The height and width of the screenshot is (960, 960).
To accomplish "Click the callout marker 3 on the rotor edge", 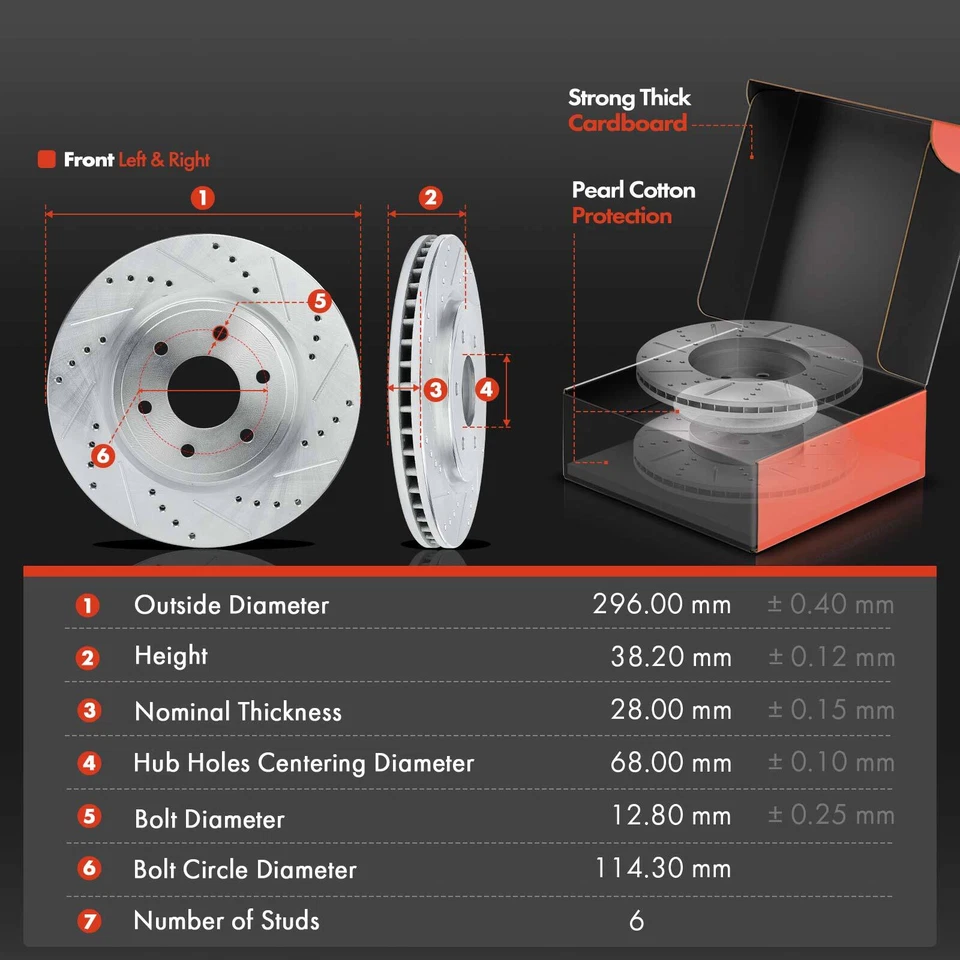I will click(435, 388).
